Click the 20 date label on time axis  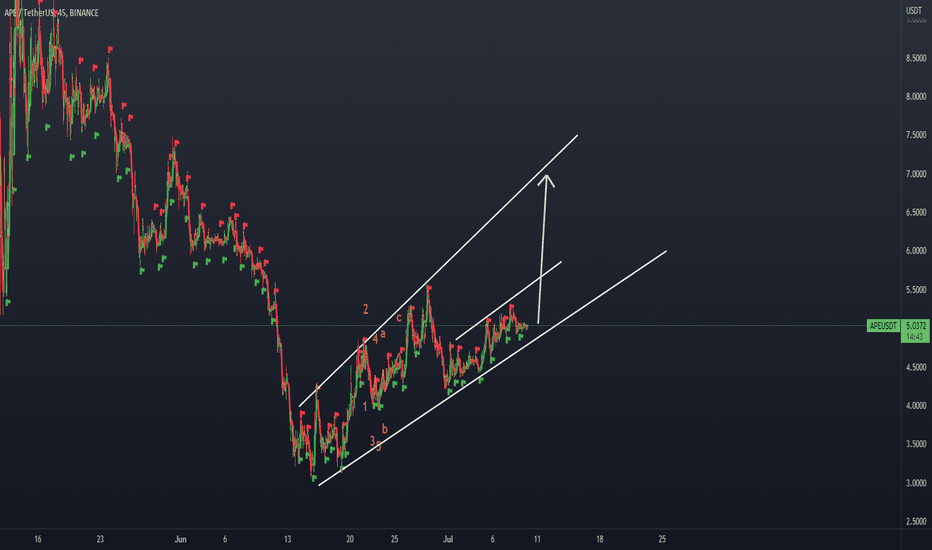[350, 539]
